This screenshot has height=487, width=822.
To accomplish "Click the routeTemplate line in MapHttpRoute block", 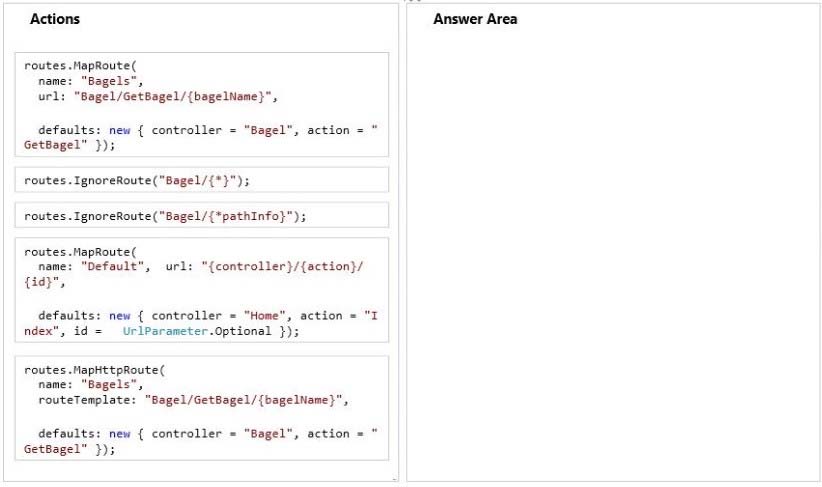I will [x=193, y=400].
